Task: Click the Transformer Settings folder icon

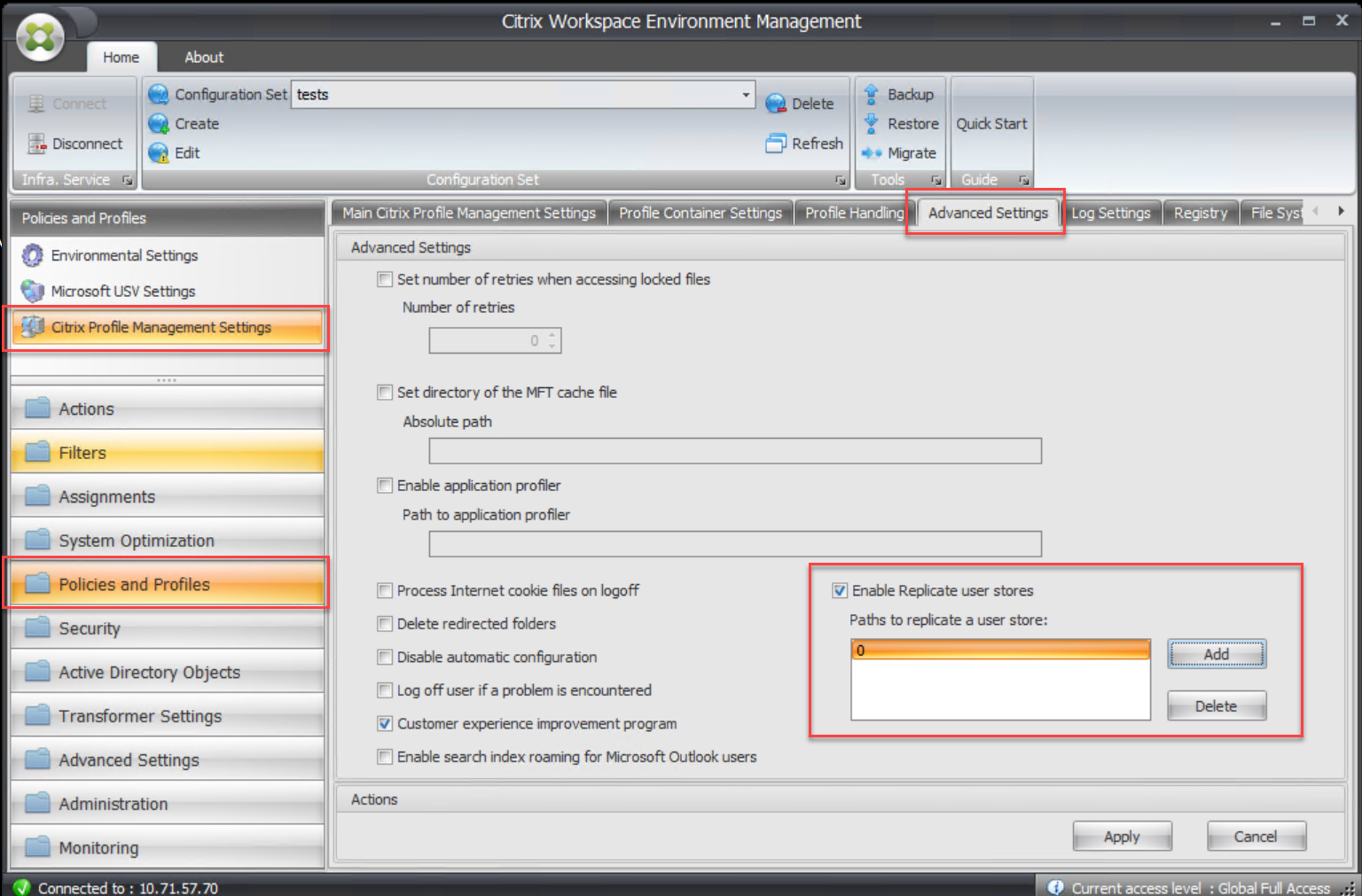Action: click(37, 715)
